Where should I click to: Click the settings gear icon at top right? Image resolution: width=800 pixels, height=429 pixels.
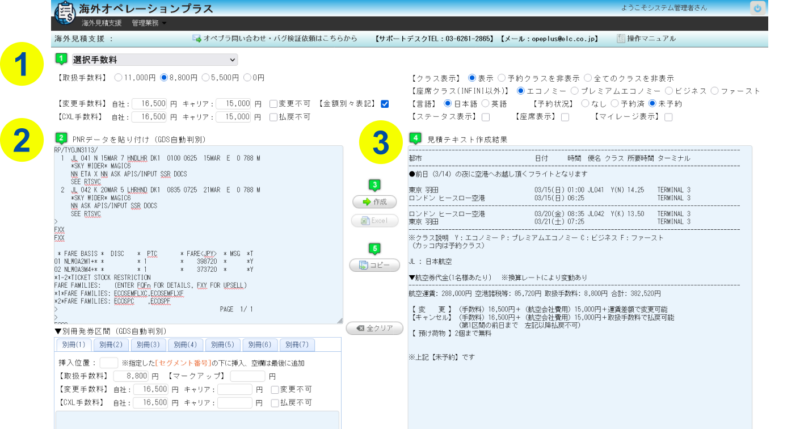click(x=783, y=9)
